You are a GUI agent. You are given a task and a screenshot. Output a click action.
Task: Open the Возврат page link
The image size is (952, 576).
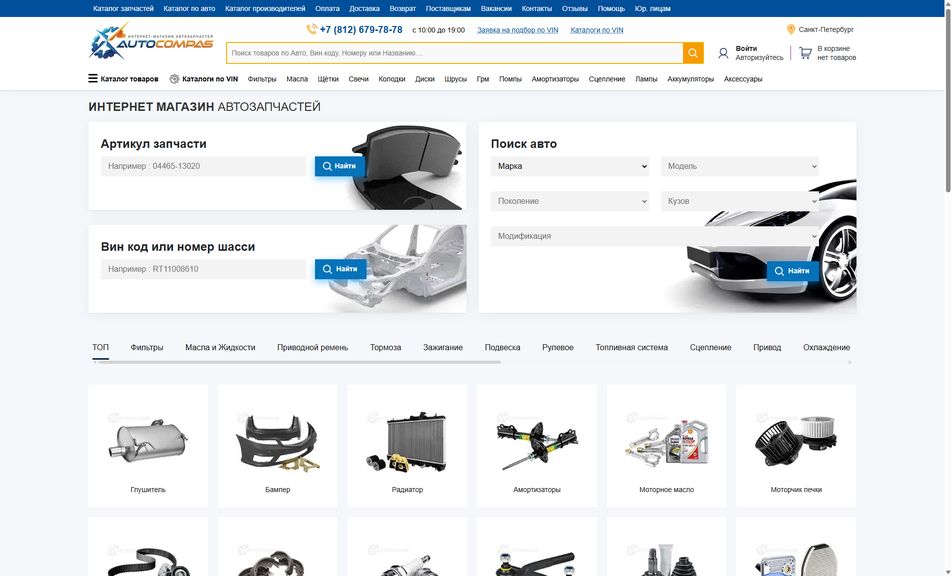tap(403, 8)
